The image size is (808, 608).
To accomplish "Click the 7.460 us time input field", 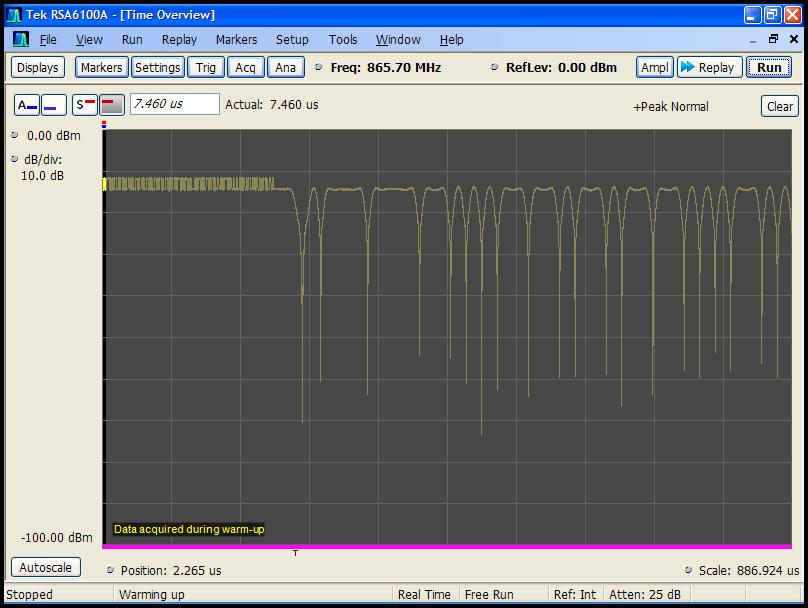I will coord(175,104).
